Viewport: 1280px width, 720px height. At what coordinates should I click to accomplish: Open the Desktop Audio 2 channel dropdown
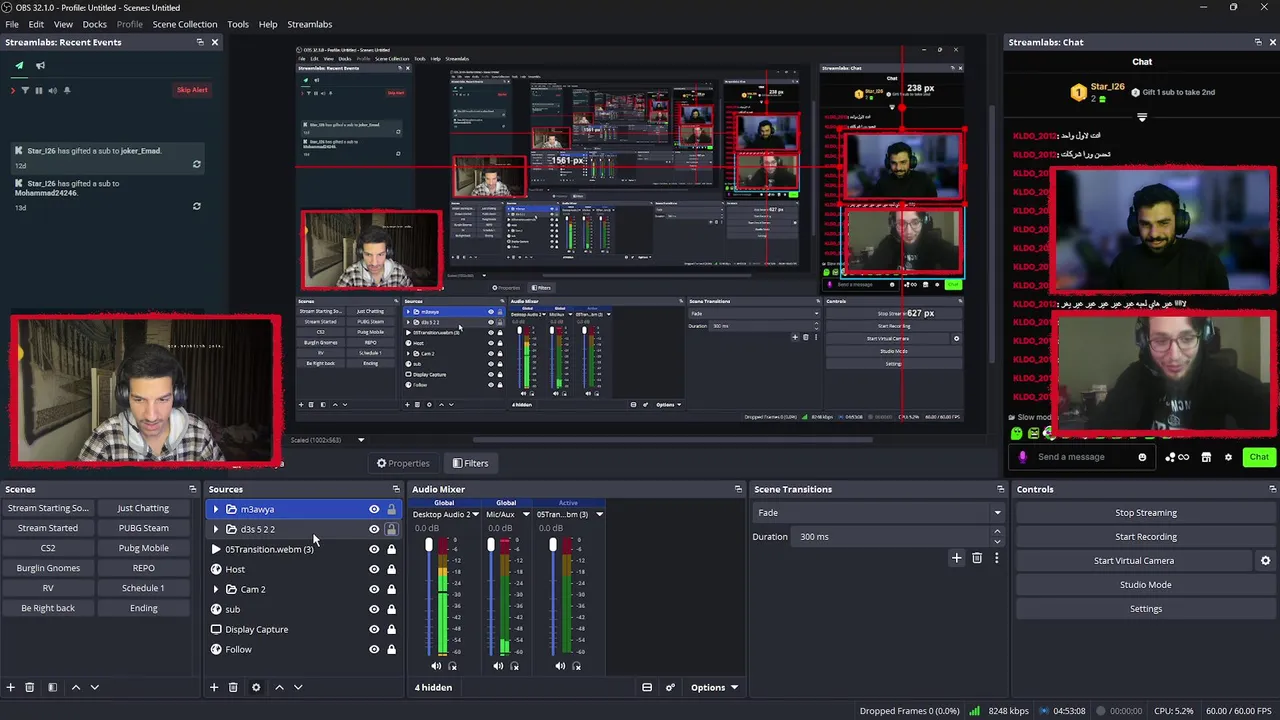coord(475,514)
